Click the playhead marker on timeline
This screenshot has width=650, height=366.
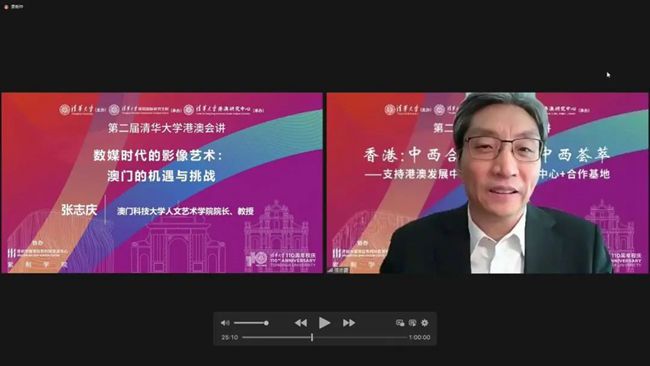312,337
